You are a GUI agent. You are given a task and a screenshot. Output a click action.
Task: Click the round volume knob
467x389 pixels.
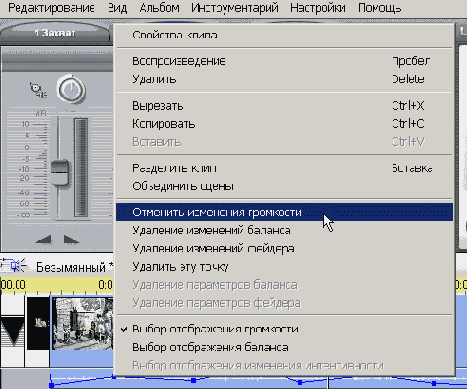coord(71,89)
